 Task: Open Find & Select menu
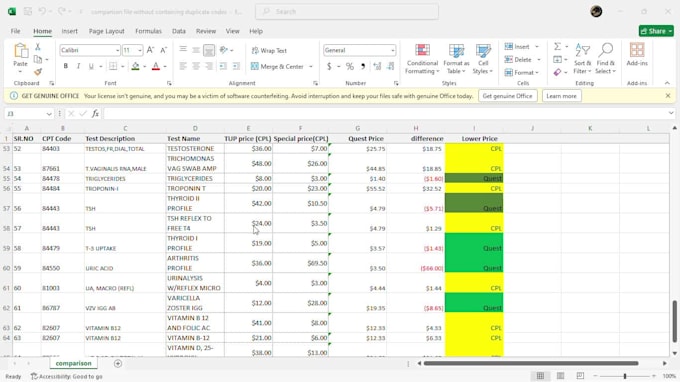(x=605, y=59)
